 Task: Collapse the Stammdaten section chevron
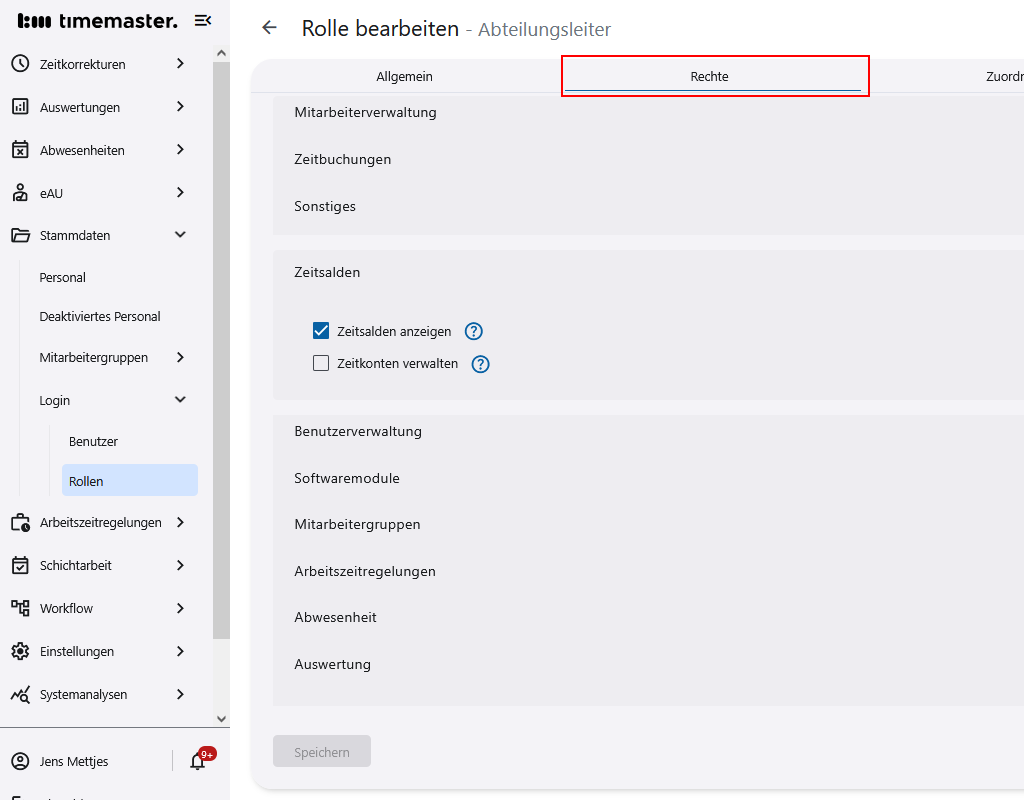click(x=180, y=235)
